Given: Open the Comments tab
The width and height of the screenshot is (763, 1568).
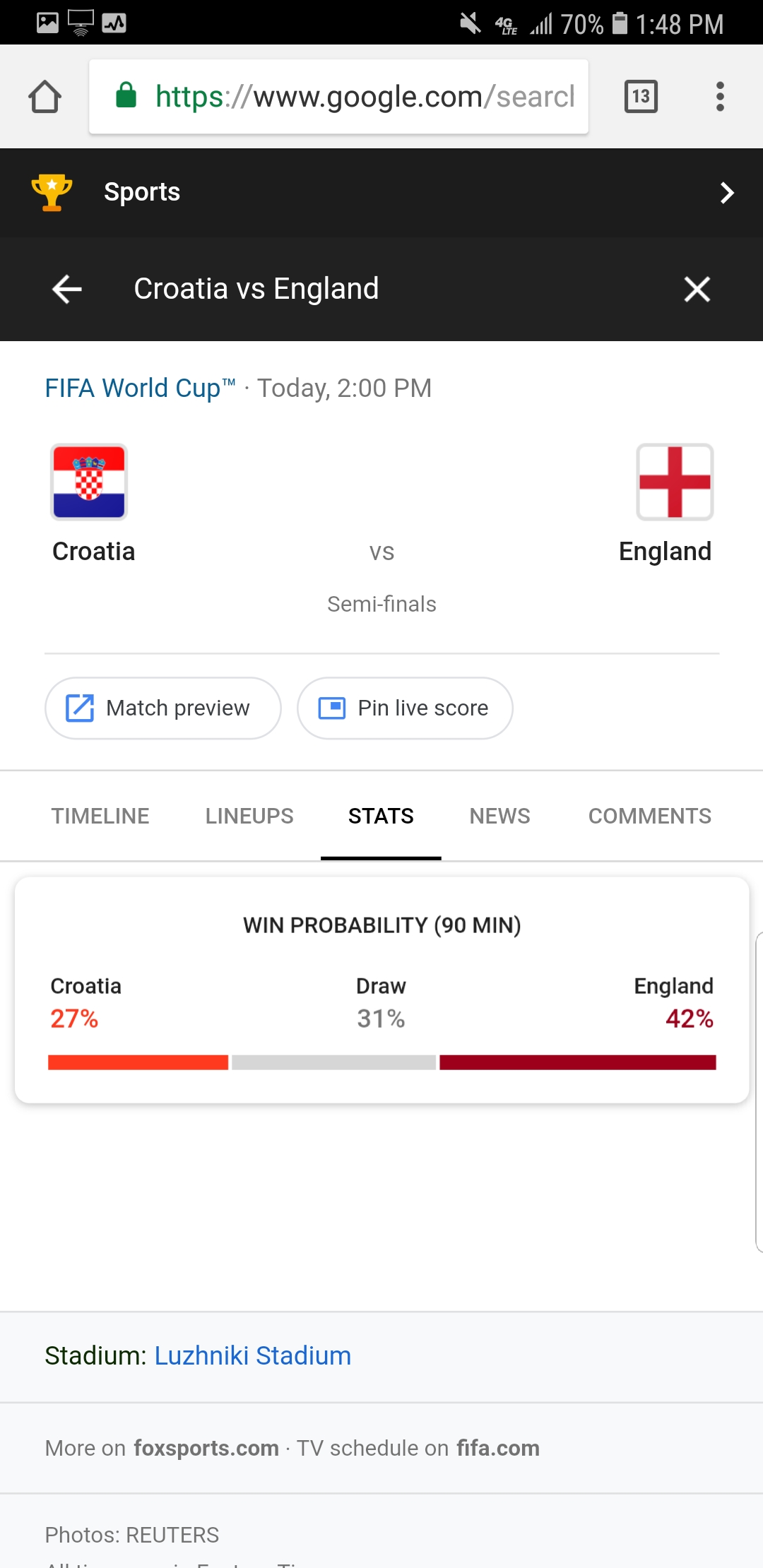Looking at the screenshot, I should (x=650, y=816).
